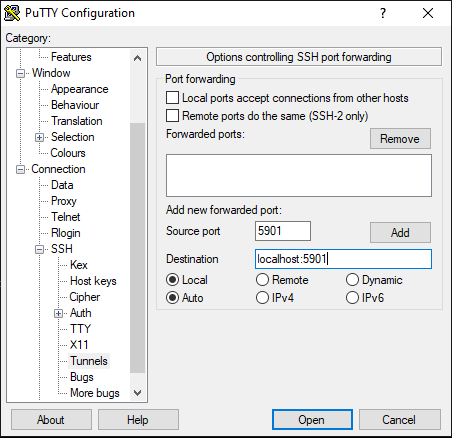The height and width of the screenshot is (438, 452).
Task: Open the X11 category
Action: tap(79, 345)
